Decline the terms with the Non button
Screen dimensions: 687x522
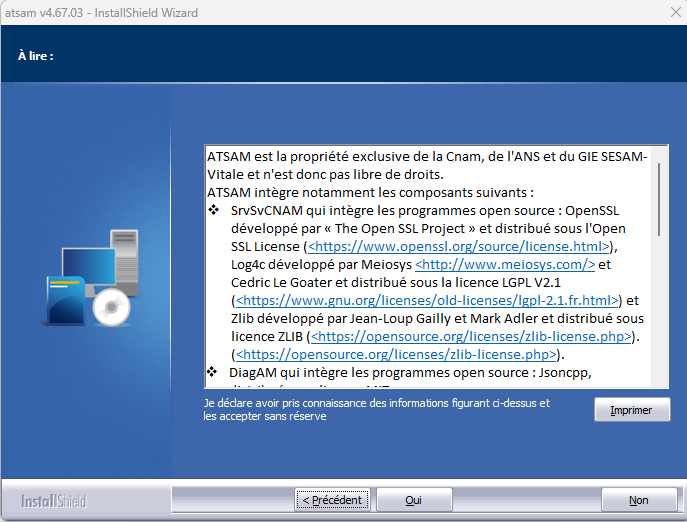tap(638, 500)
